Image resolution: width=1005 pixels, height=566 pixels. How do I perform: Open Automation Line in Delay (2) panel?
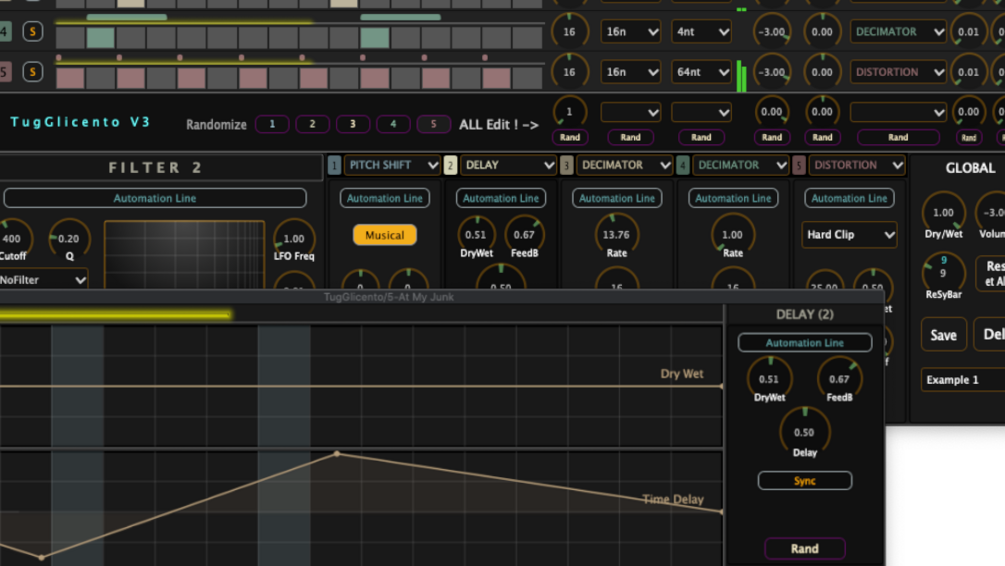click(804, 343)
